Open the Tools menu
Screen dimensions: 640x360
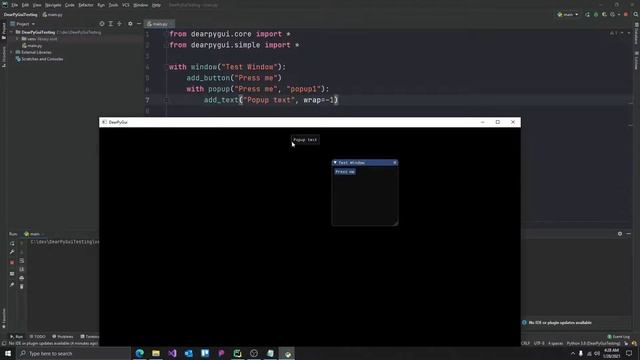click(113, 5)
